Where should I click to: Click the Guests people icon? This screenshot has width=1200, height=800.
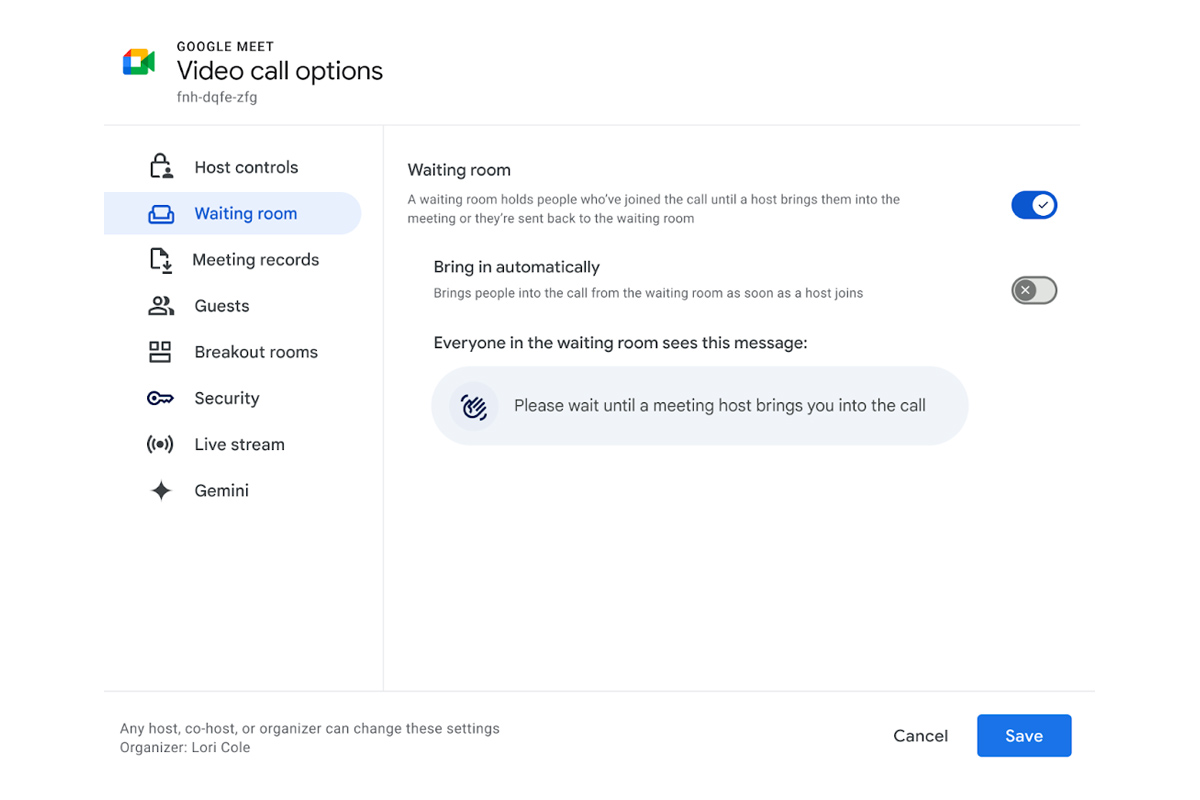tap(161, 306)
